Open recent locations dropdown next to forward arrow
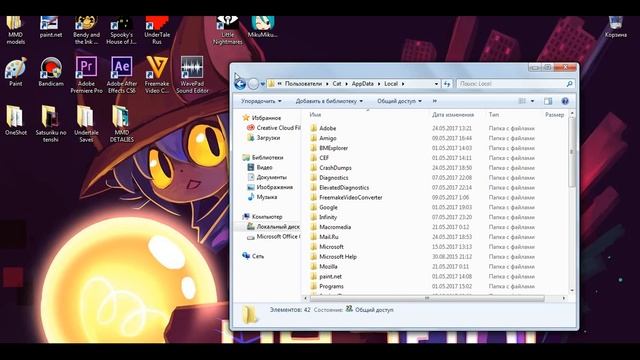This screenshot has height=360, width=640. (262, 84)
